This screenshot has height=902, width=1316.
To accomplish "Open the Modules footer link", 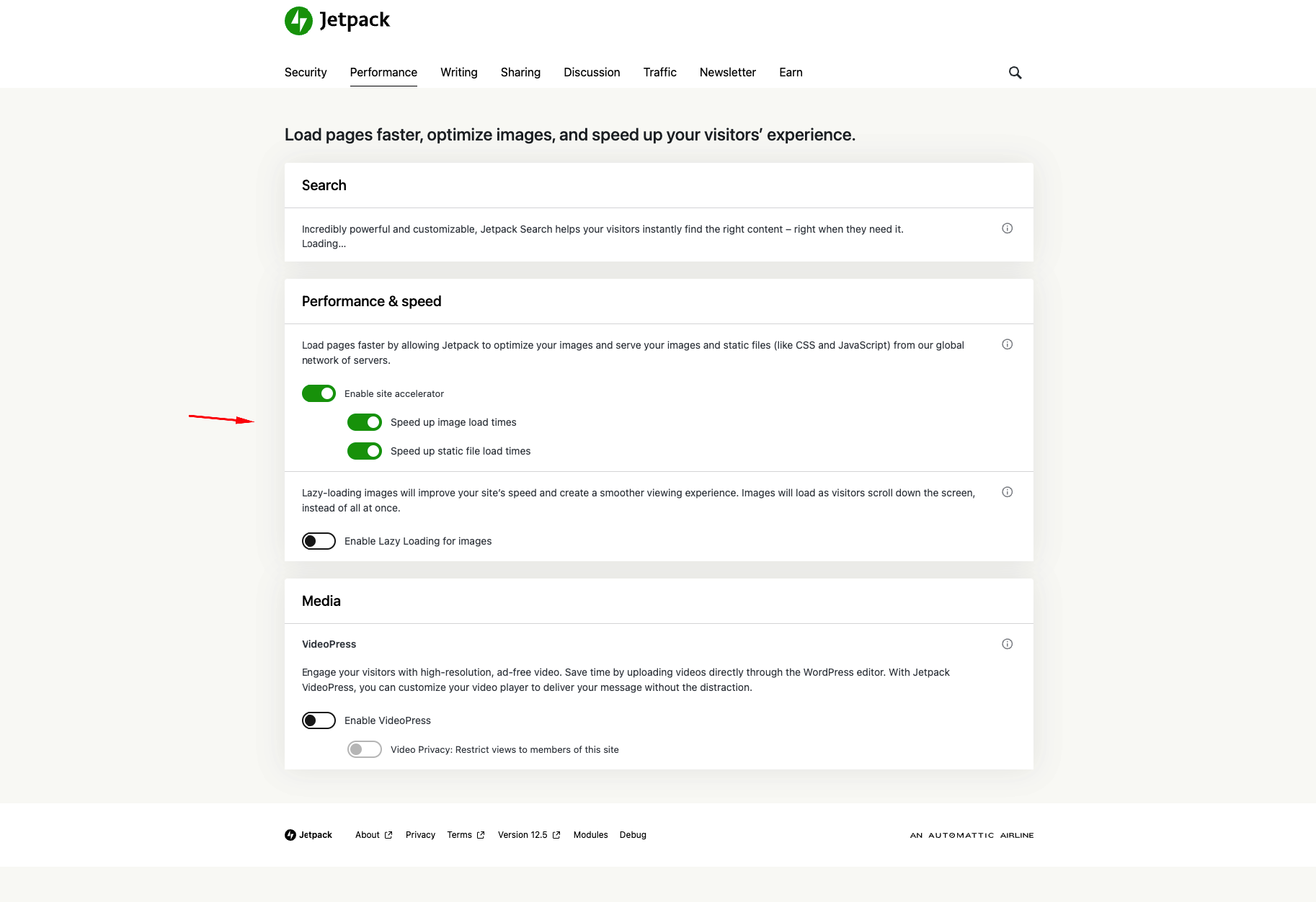I will (591, 835).
